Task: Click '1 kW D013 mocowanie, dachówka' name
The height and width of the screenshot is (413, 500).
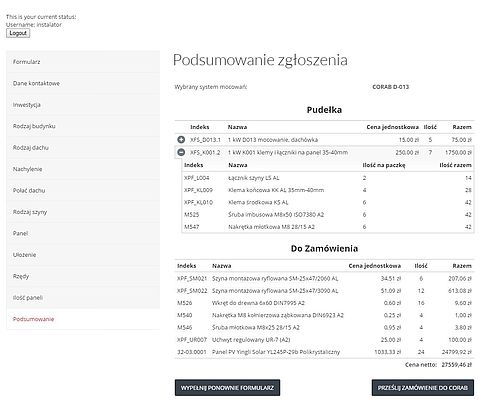Action: [x=273, y=140]
